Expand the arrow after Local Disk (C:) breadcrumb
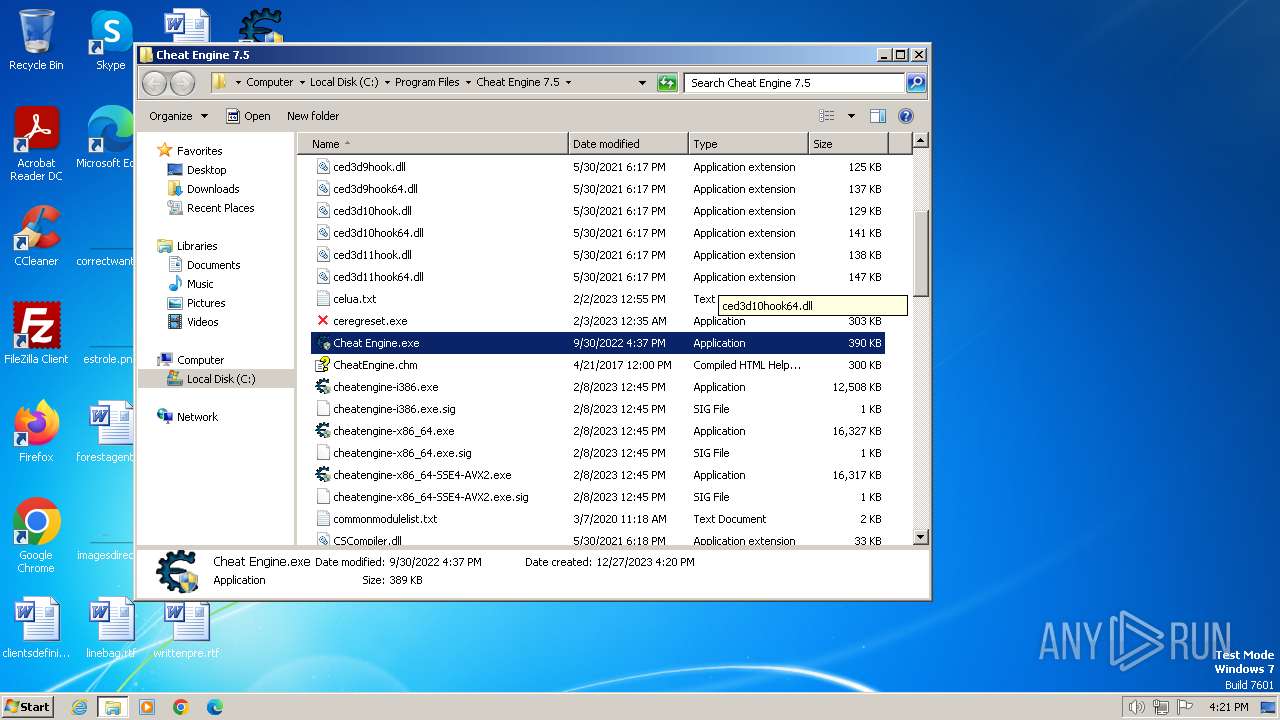 click(387, 83)
